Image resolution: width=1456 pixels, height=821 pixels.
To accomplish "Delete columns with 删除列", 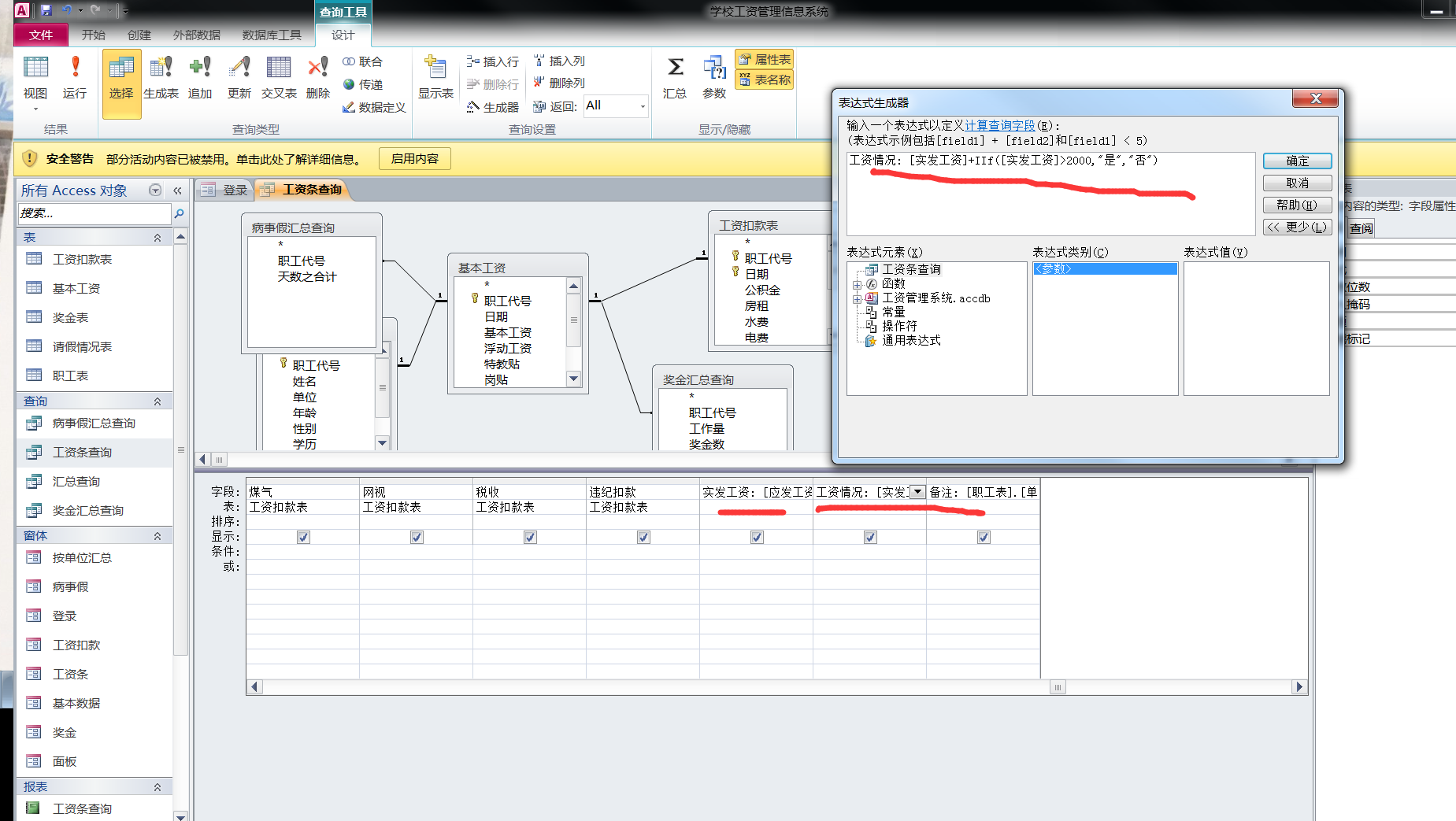I will (x=558, y=83).
